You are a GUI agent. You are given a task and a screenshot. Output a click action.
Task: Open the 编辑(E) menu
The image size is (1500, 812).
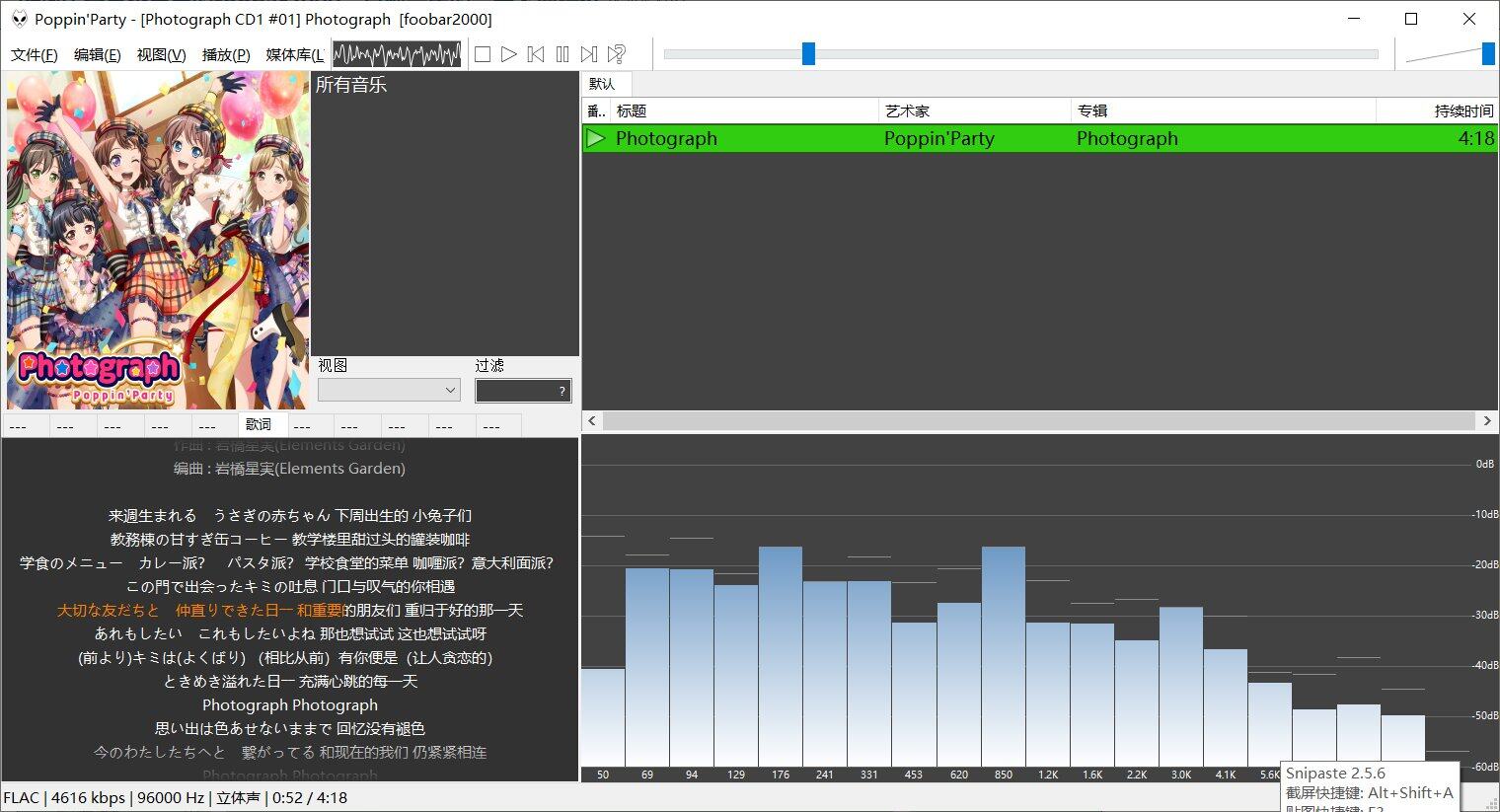click(x=98, y=55)
